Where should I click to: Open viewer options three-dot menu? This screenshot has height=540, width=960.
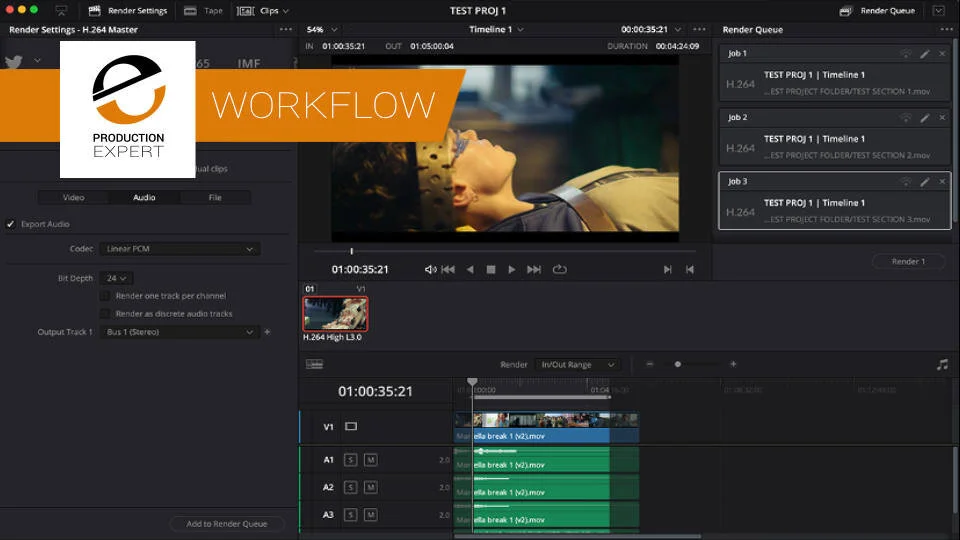point(699,29)
